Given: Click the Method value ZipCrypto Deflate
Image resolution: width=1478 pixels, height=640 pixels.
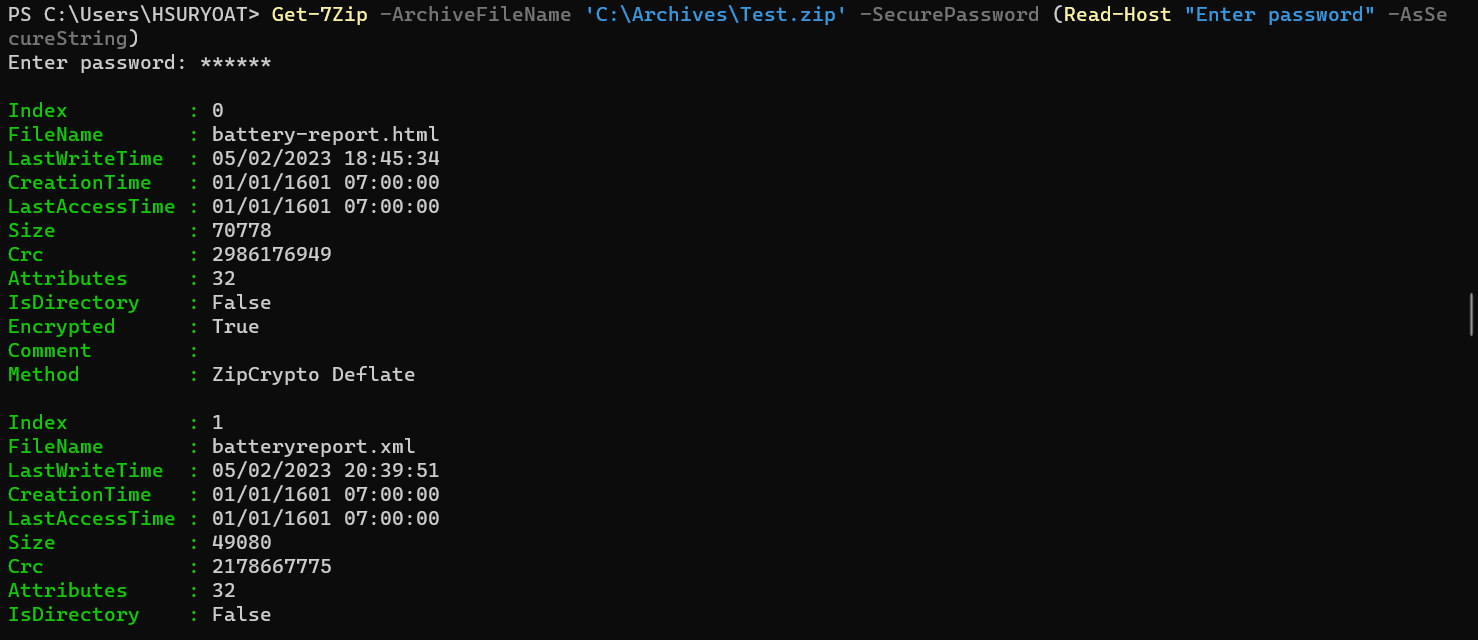Looking at the screenshot, I should coord(313,375).
